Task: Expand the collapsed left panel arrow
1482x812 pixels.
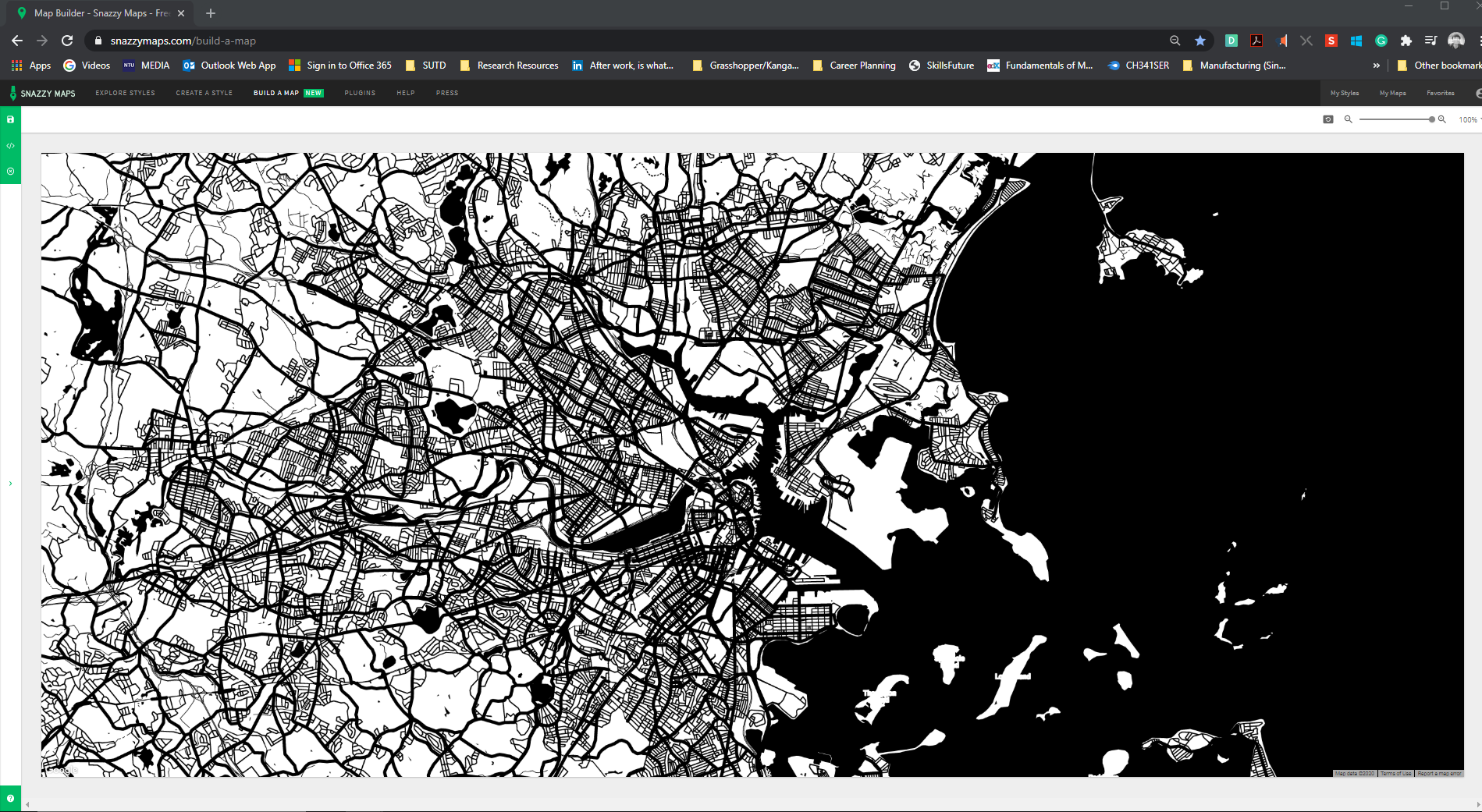Action: pos(10,483)
